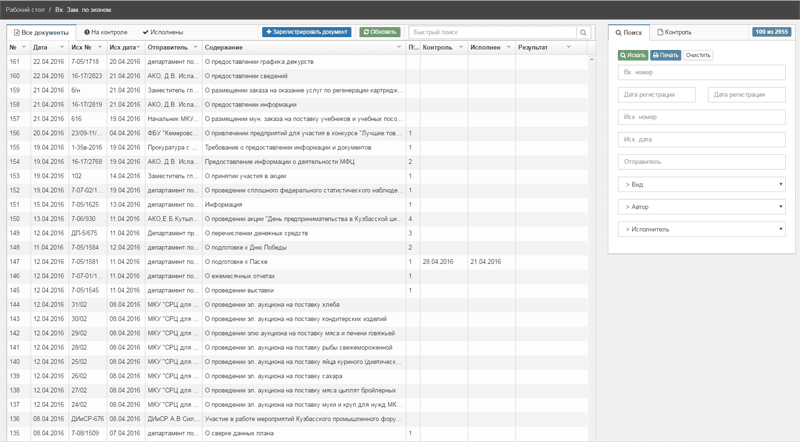The image size is (800, 442).
Task: Click Зарегистрировать документ button
Action: (x=307, y=32)
